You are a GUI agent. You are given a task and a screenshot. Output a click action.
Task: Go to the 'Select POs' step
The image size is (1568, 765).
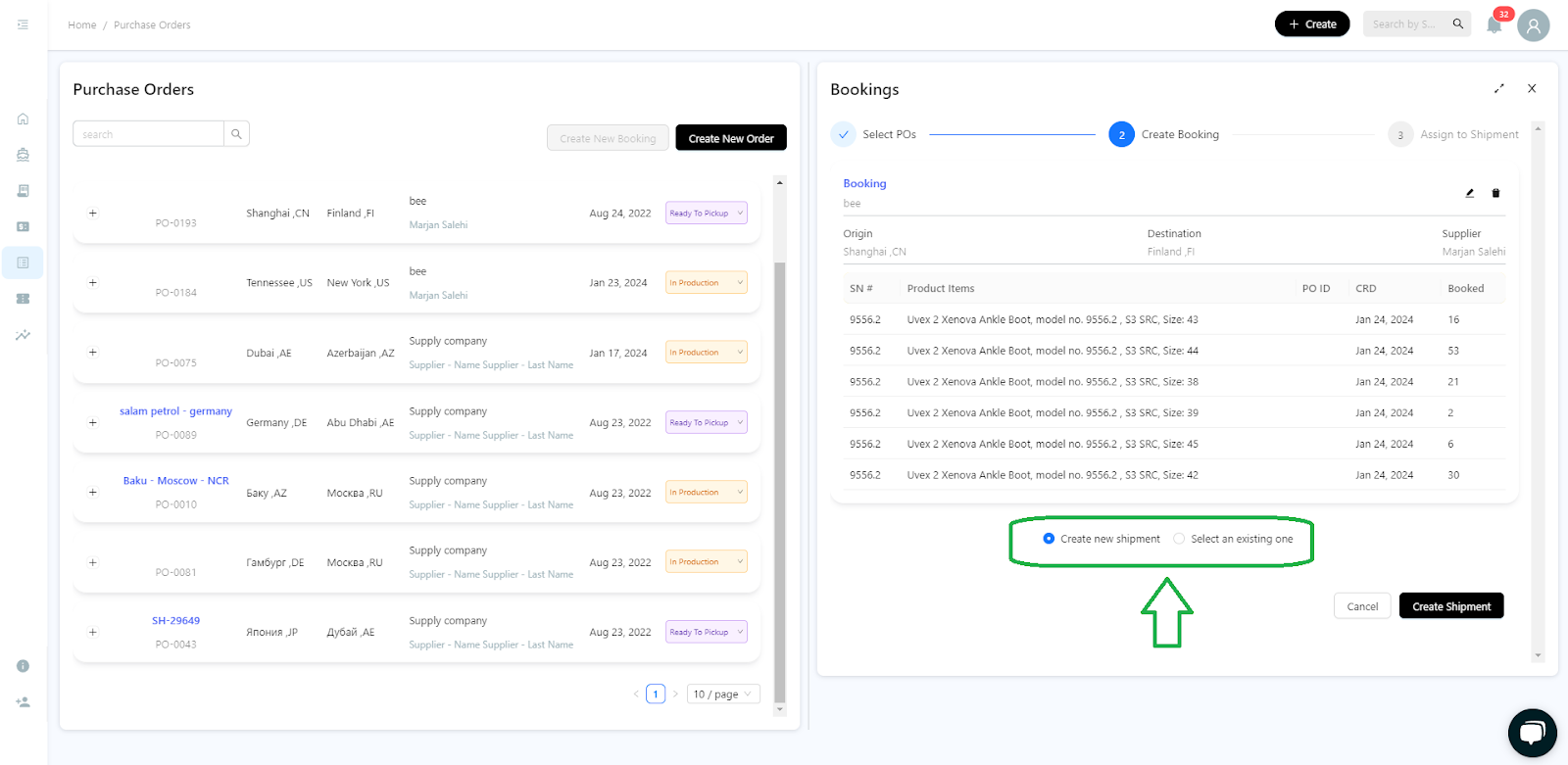(x=888, y=135)
